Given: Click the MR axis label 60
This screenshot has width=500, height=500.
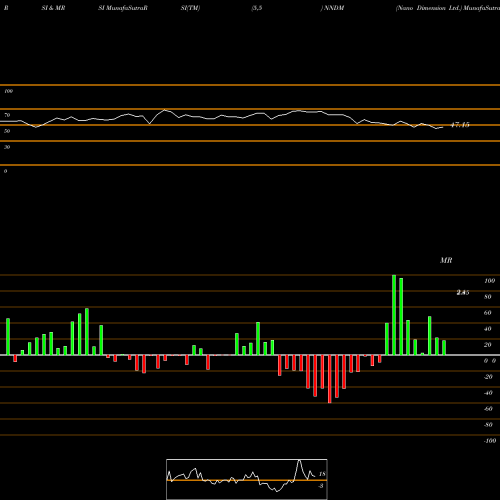Looking at the screenshot, I should (x=488, y=313).
